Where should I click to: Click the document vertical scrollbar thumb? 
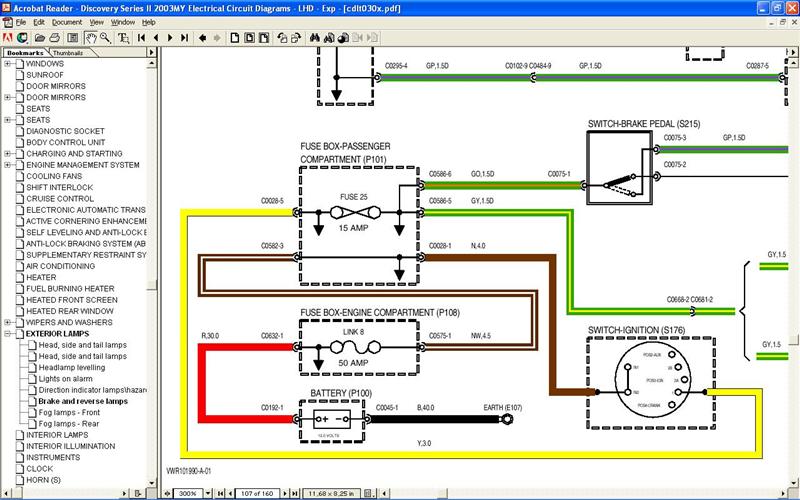793,340
